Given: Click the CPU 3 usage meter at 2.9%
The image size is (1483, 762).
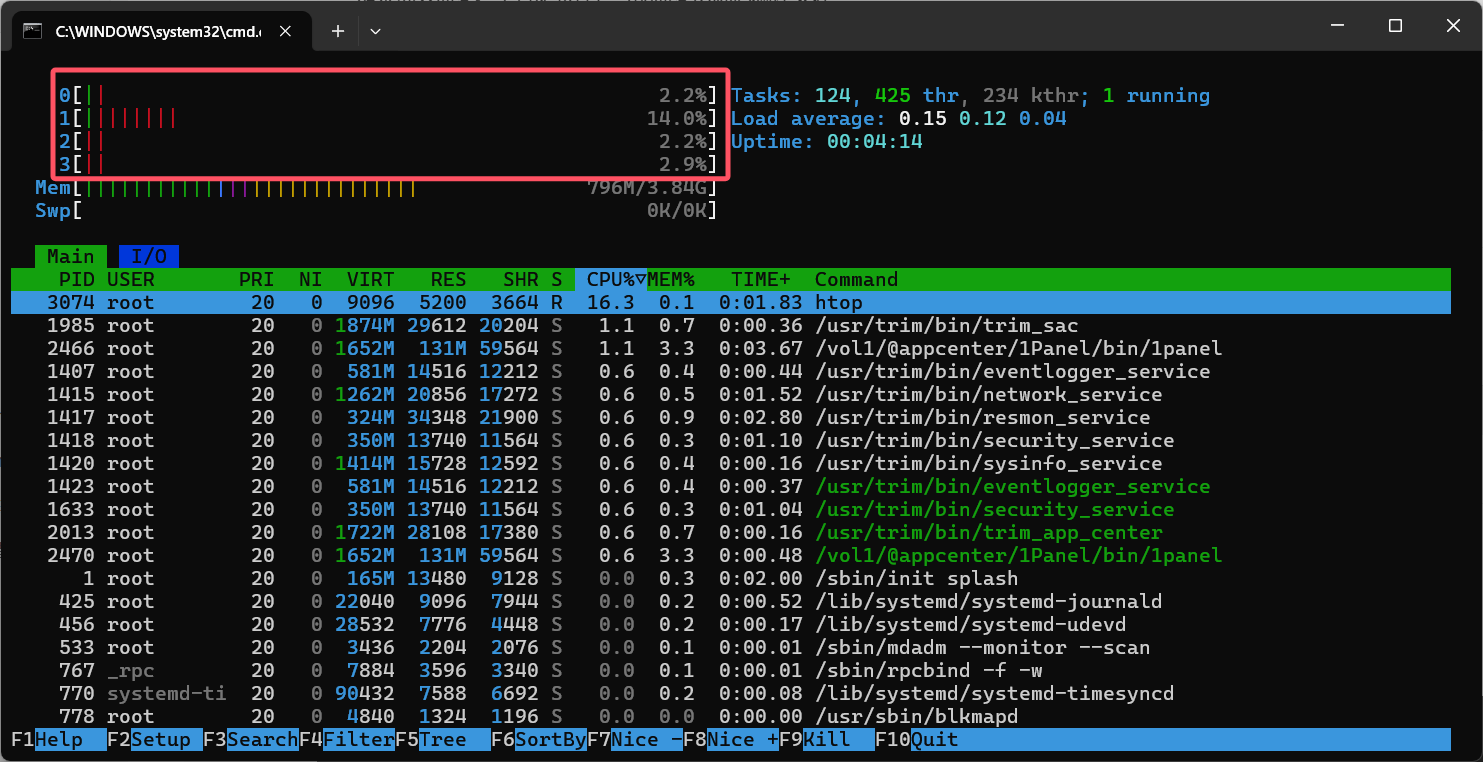Looking at the screenshot, I should click(388, 164).
